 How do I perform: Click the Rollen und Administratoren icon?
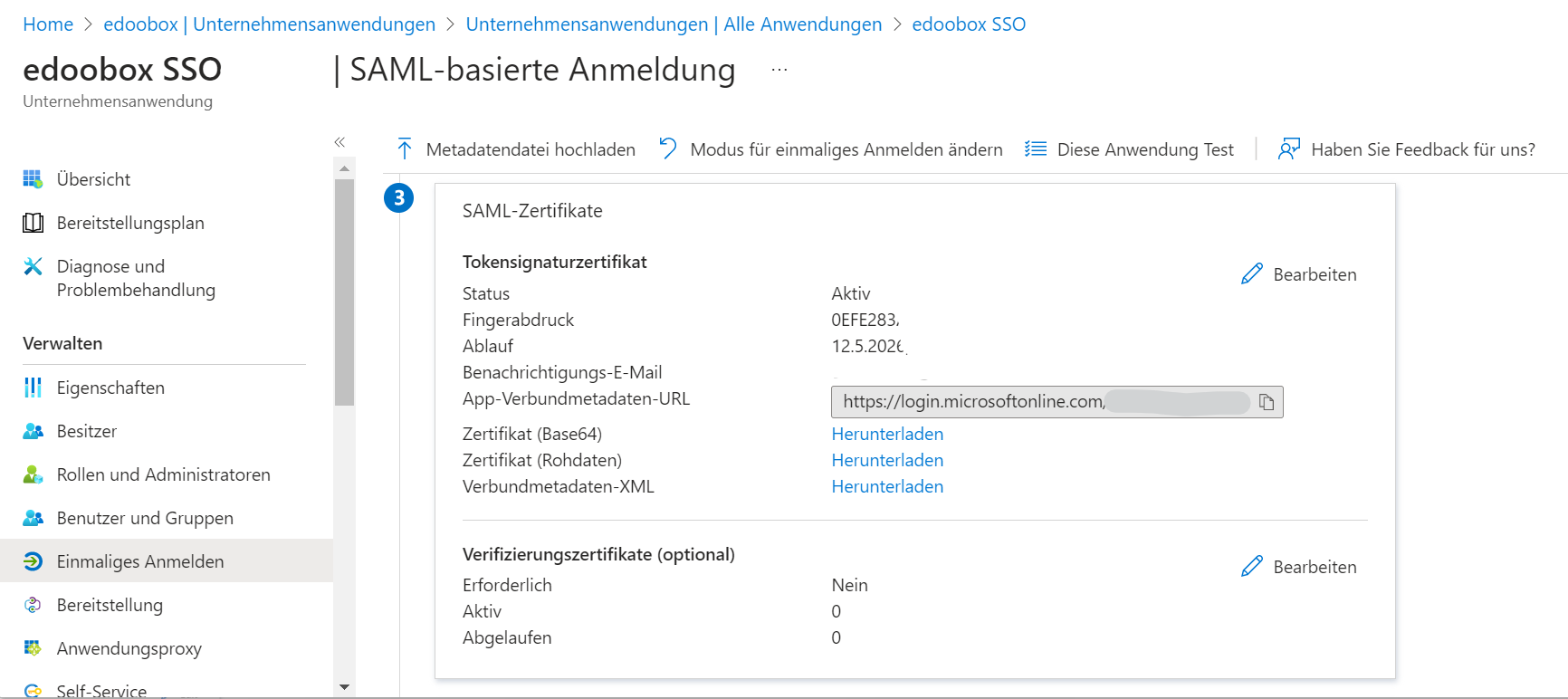coord(33,474)
